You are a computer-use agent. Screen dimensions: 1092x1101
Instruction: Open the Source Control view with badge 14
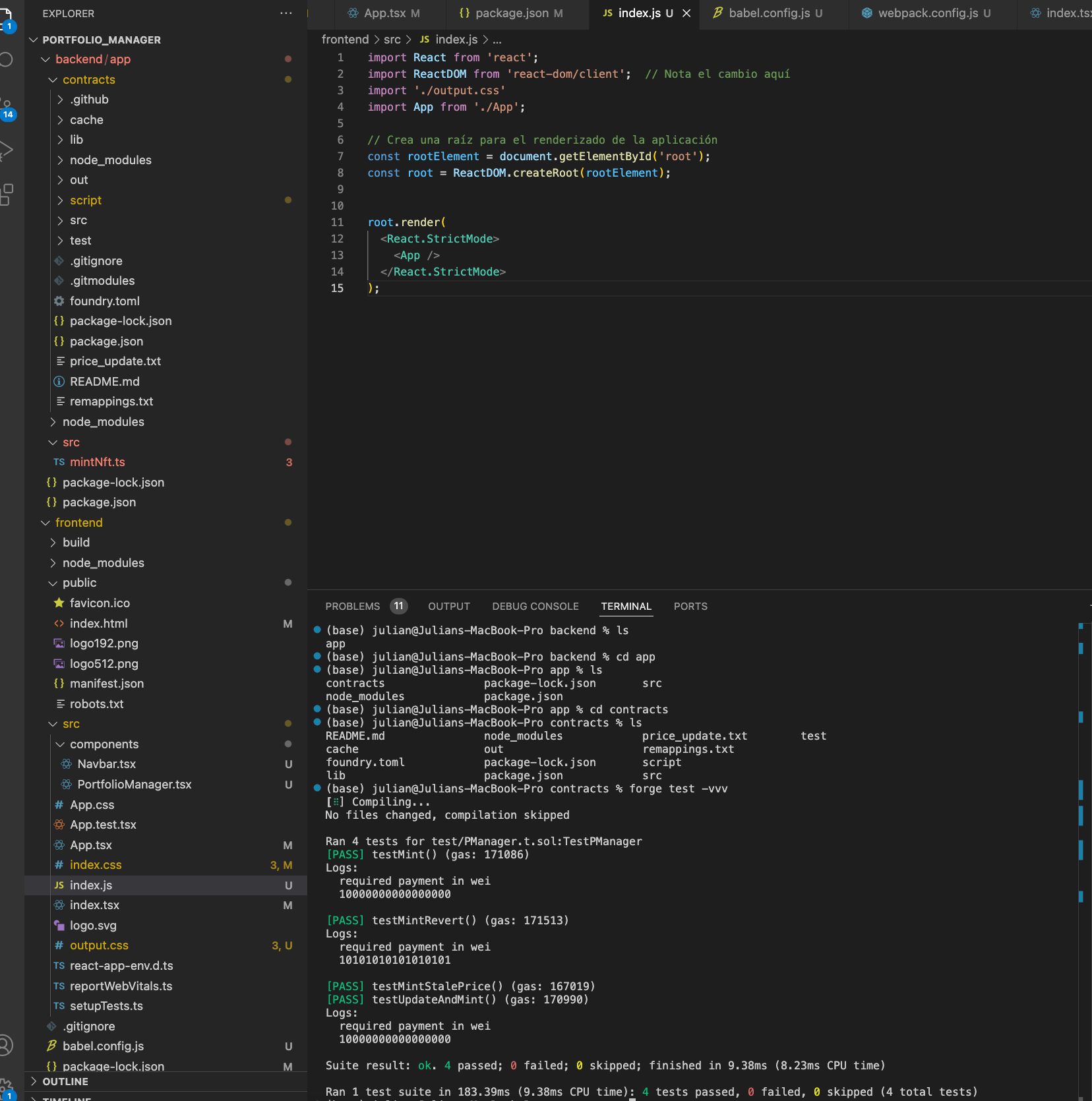pyautogui.click(x=7, y=109)
